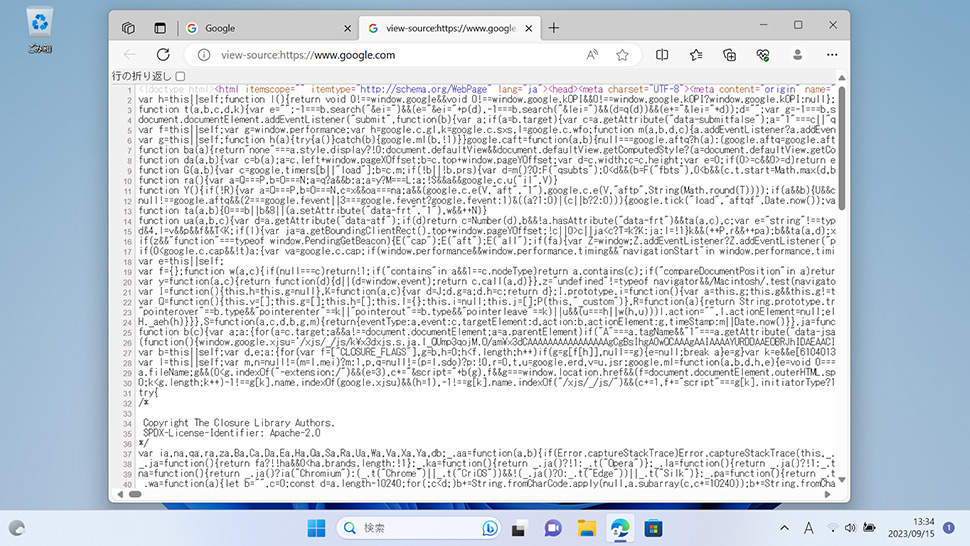Viewport: 970px width, 546px height.
Task: Open Task View on taskbar
Action: click(x=518, y=529)
